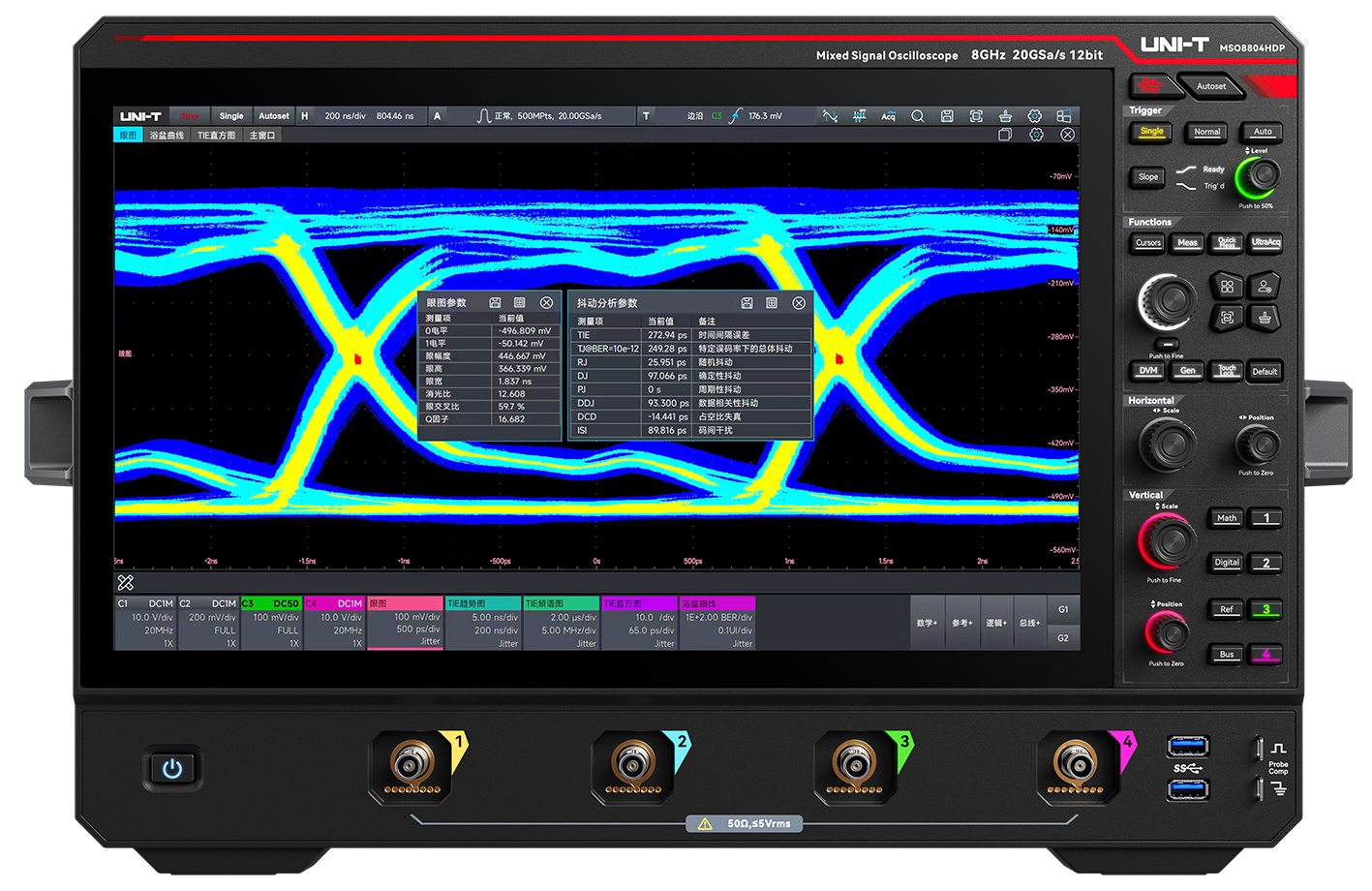Open the C4 channel settings box
The image size is (1372, 891).
pos(334,623)
